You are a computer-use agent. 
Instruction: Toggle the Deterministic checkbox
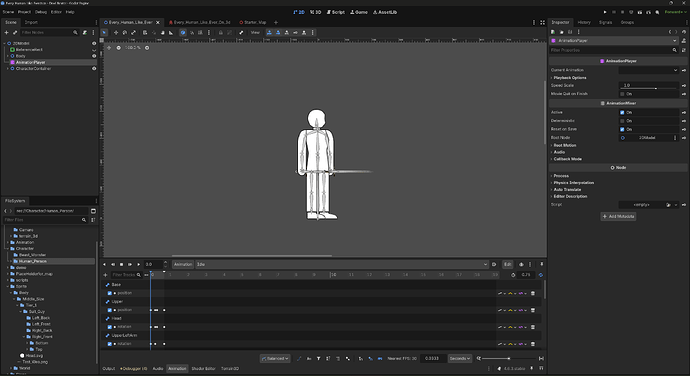622,121
